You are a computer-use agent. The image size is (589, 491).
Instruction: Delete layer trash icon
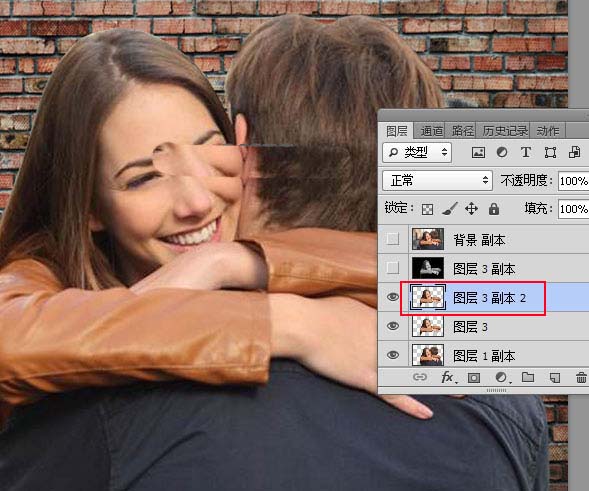point(581,377)
